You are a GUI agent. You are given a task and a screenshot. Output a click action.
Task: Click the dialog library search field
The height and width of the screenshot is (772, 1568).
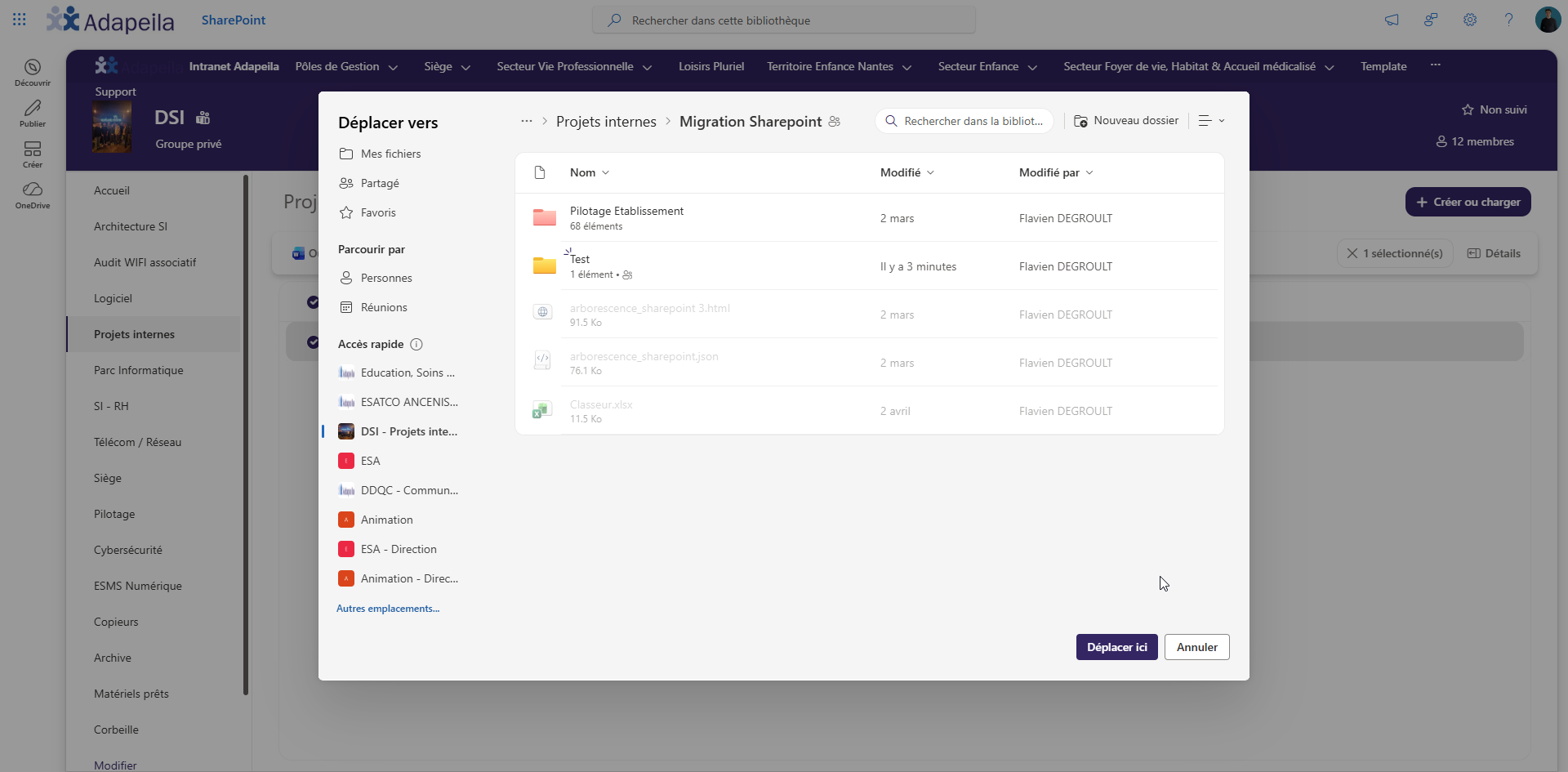pos(964,121)
